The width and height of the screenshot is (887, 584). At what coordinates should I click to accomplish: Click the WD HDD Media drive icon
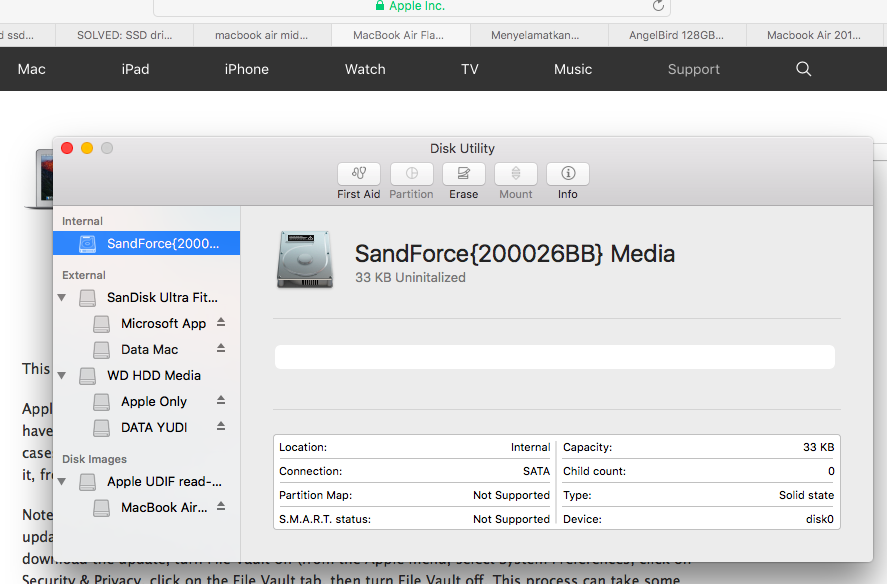pyautogui.click(x=87, y=376)
